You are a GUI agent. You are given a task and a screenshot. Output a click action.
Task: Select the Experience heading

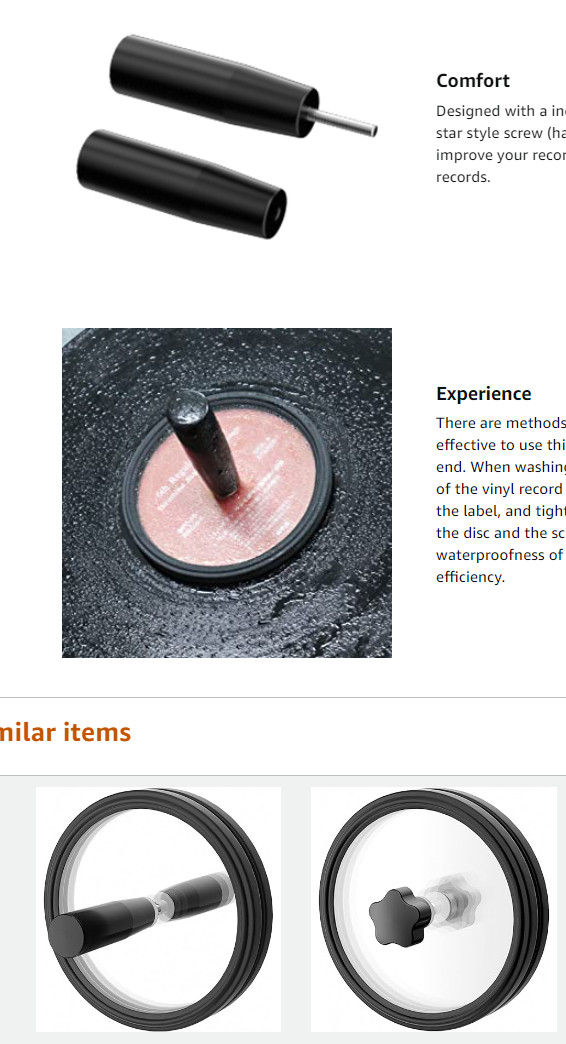[x=483, y=393]
